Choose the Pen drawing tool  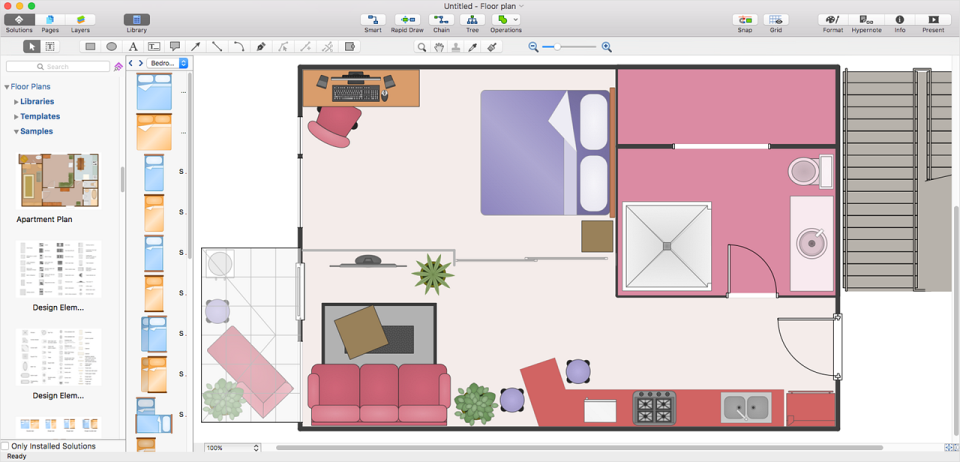pyautogui.click(x=260, y=47)
